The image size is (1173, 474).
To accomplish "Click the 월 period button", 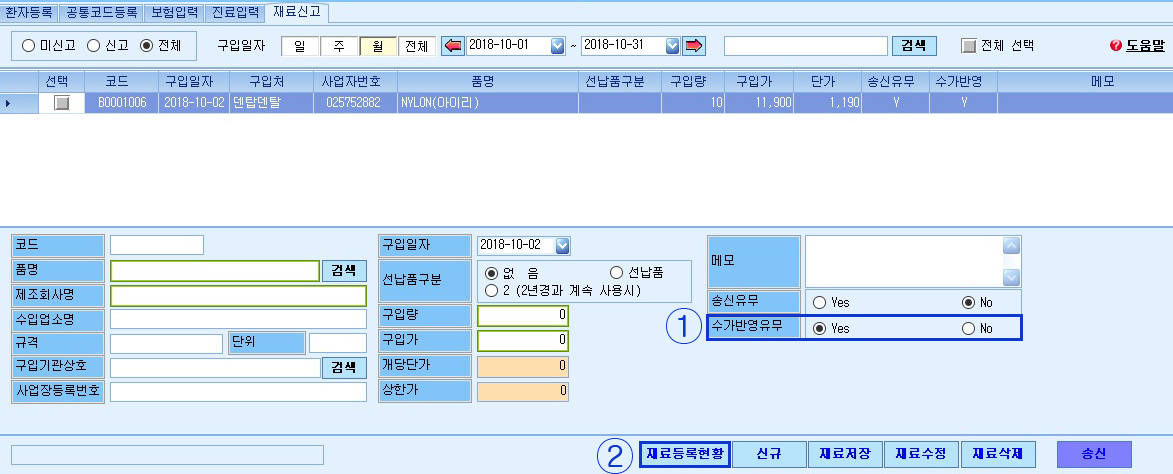I will (378, 46).
